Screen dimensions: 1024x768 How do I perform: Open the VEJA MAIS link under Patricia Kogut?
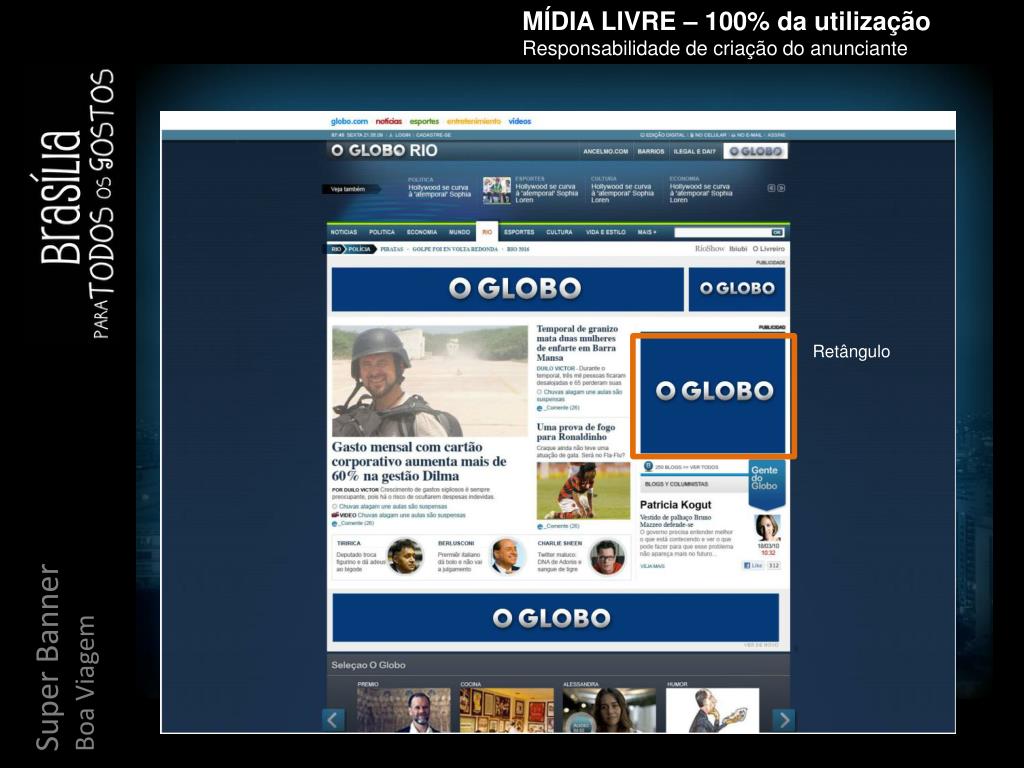(x=652, y=566)
